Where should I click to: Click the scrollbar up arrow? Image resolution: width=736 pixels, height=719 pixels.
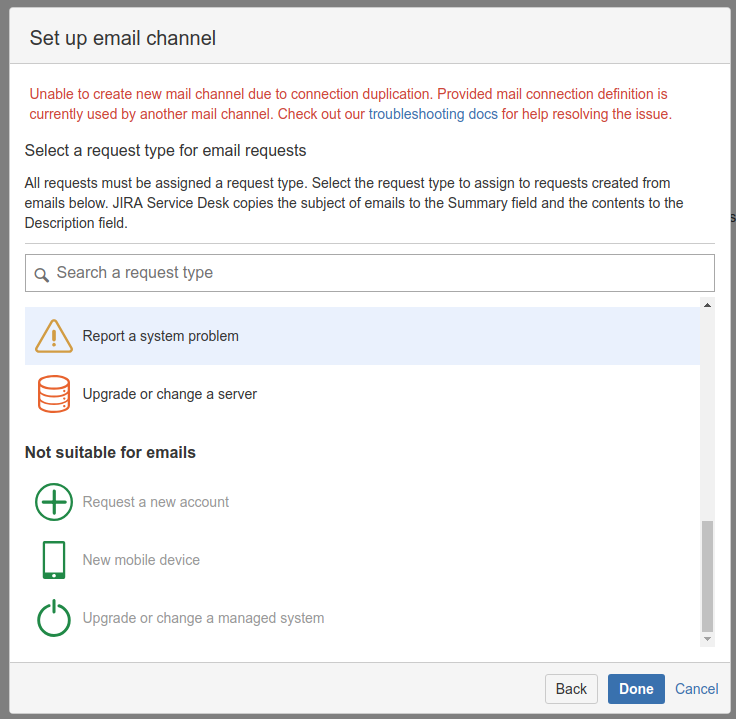pyautogui.click(x=708, y=304)
